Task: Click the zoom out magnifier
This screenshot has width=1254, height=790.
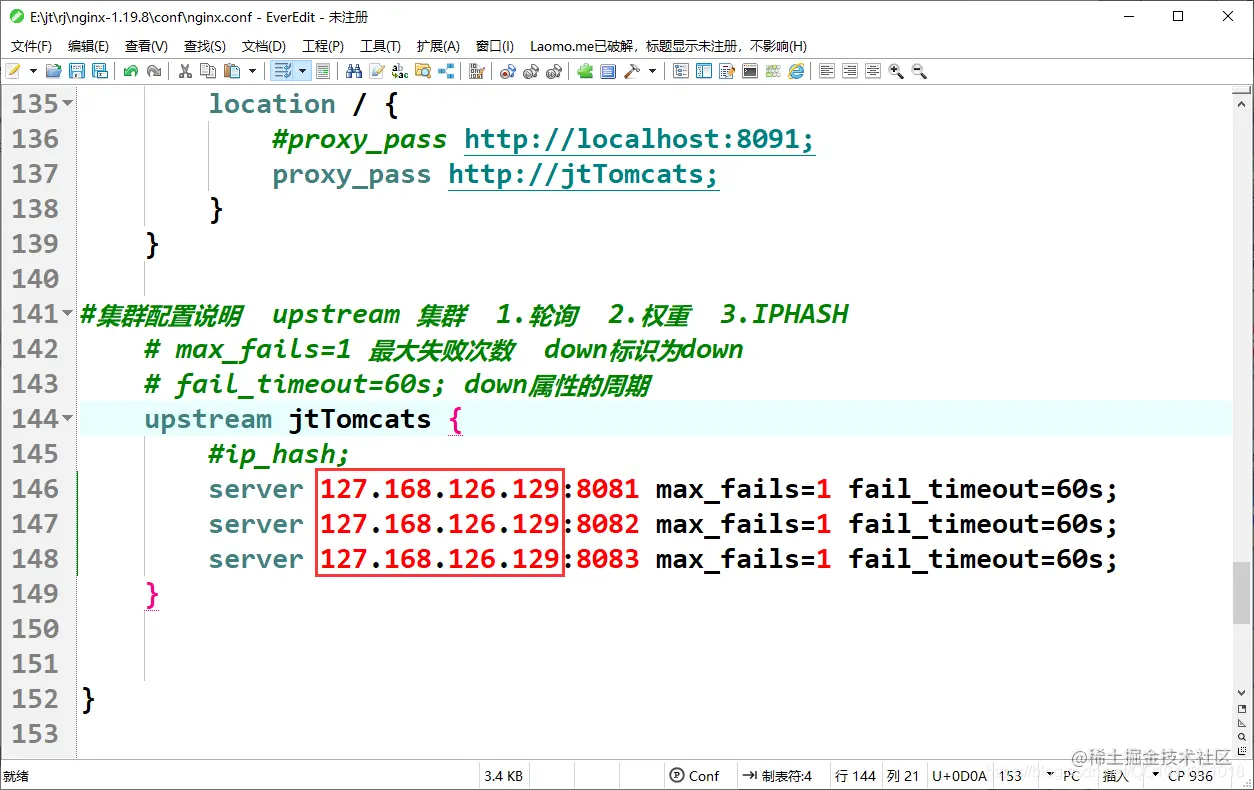Action: coord(919,71)
